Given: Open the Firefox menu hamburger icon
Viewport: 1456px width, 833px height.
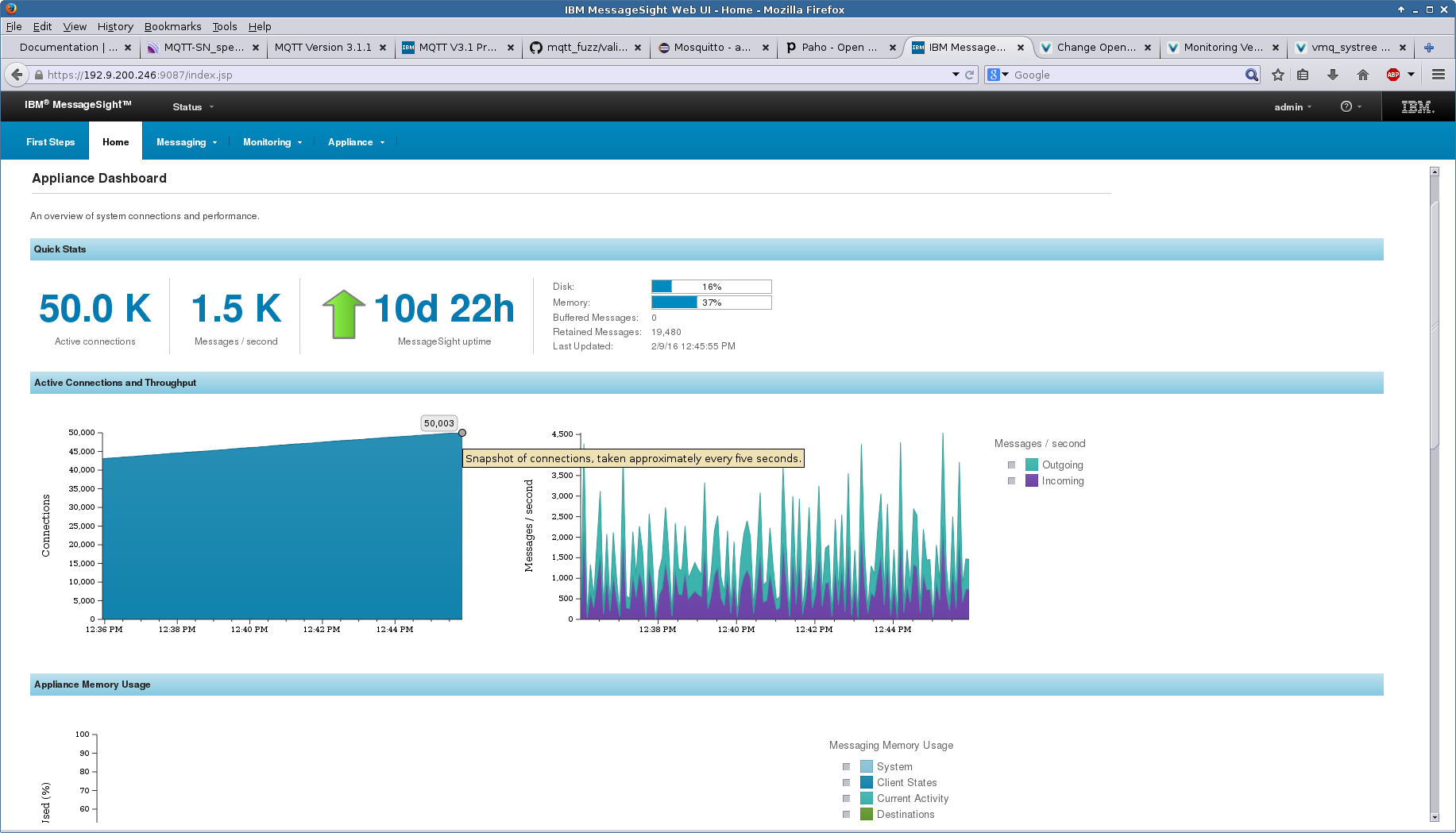Looking at the screenshot, I should pos(1438,74).
